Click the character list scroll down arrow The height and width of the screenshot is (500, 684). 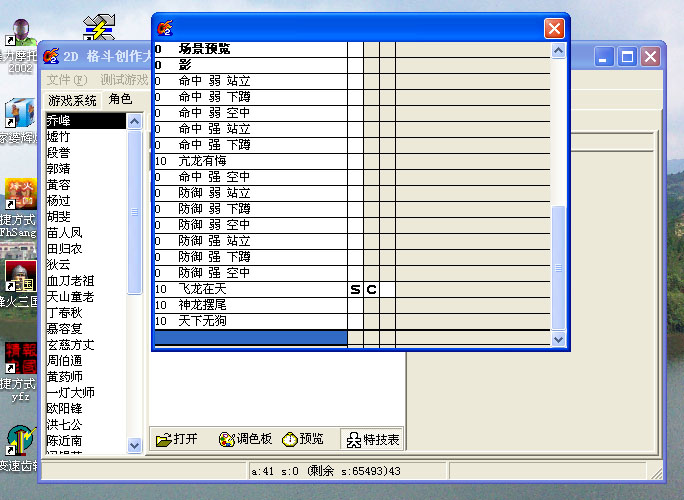tap(134, 445)
